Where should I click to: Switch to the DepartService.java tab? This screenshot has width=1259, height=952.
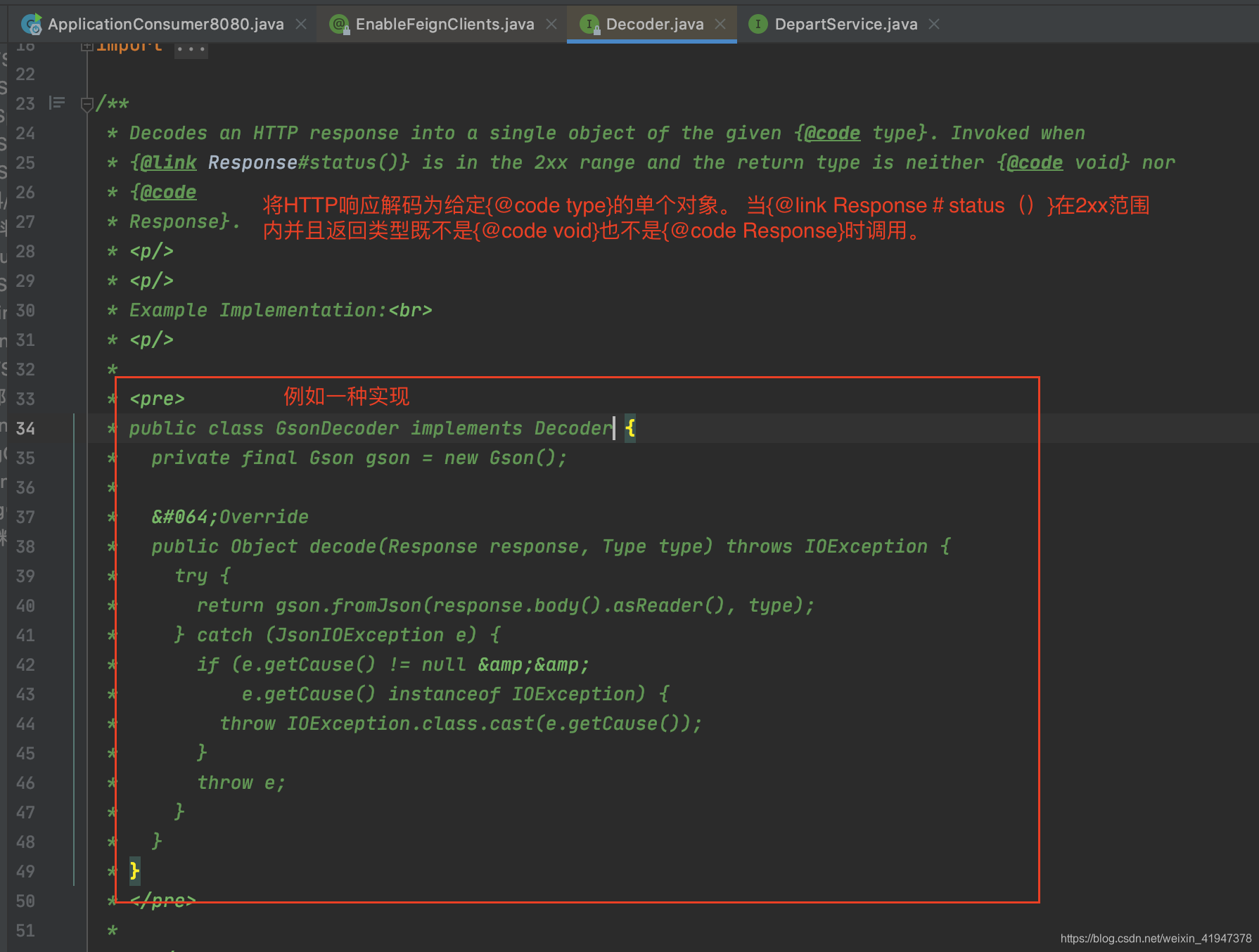click(846, 24)
